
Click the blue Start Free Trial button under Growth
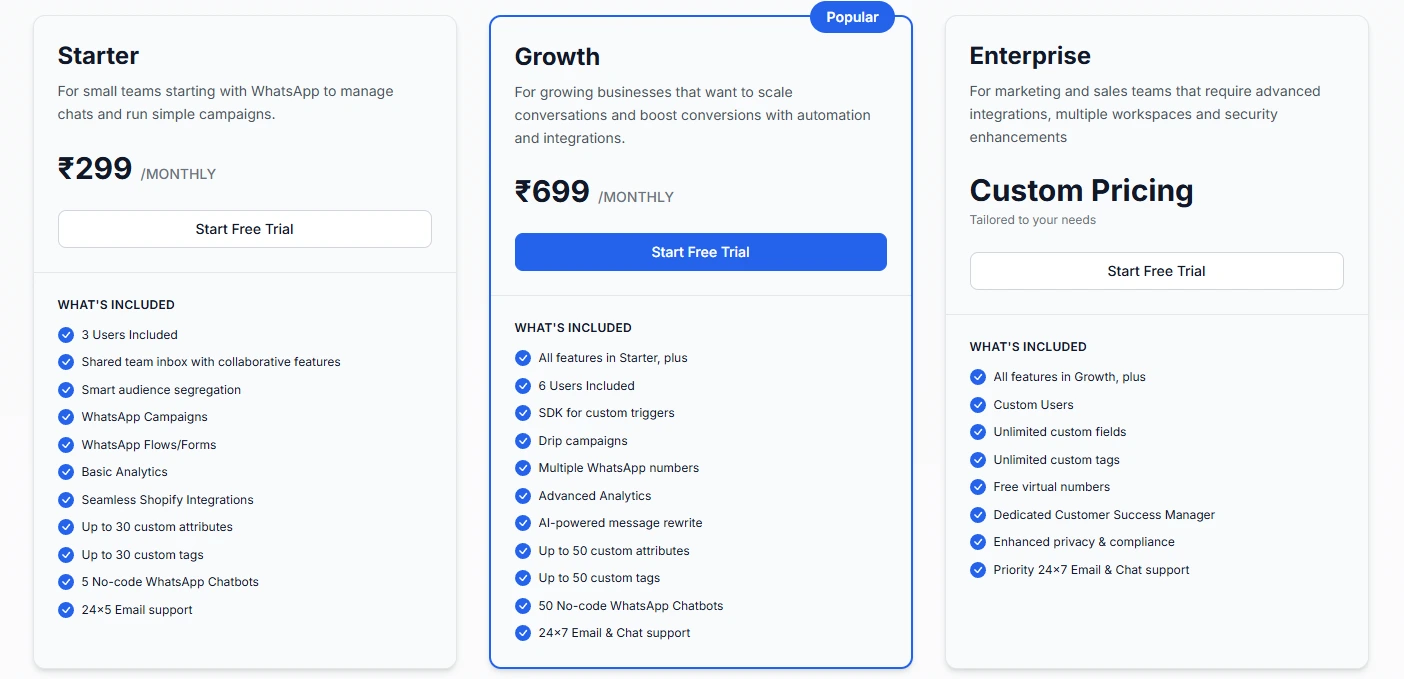click(700, 252)
